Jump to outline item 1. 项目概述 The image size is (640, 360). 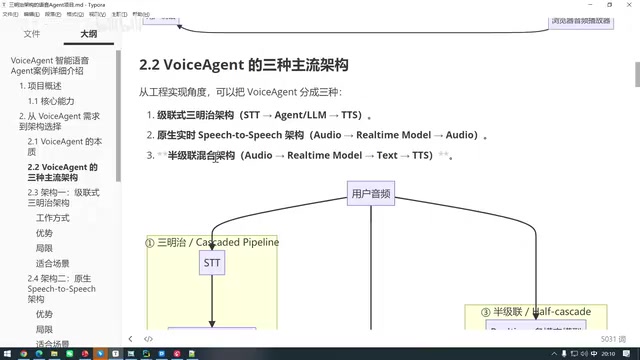click(x=40, y=86)
